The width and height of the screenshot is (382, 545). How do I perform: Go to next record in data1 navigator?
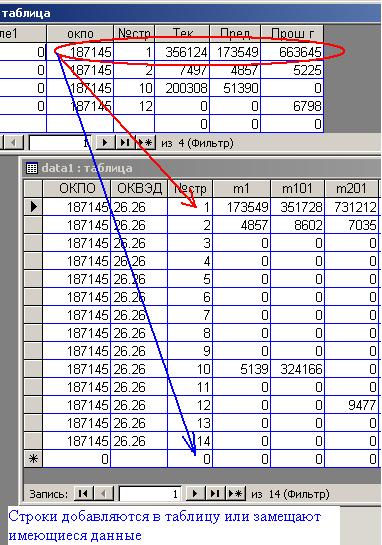pos(195,493)
